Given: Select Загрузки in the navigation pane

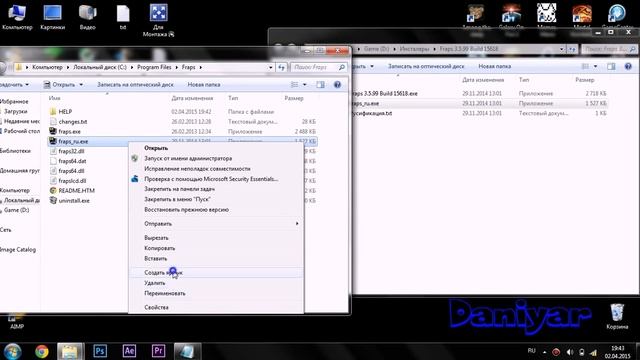Looking at the screenshot, I should (x=16, y=111).
